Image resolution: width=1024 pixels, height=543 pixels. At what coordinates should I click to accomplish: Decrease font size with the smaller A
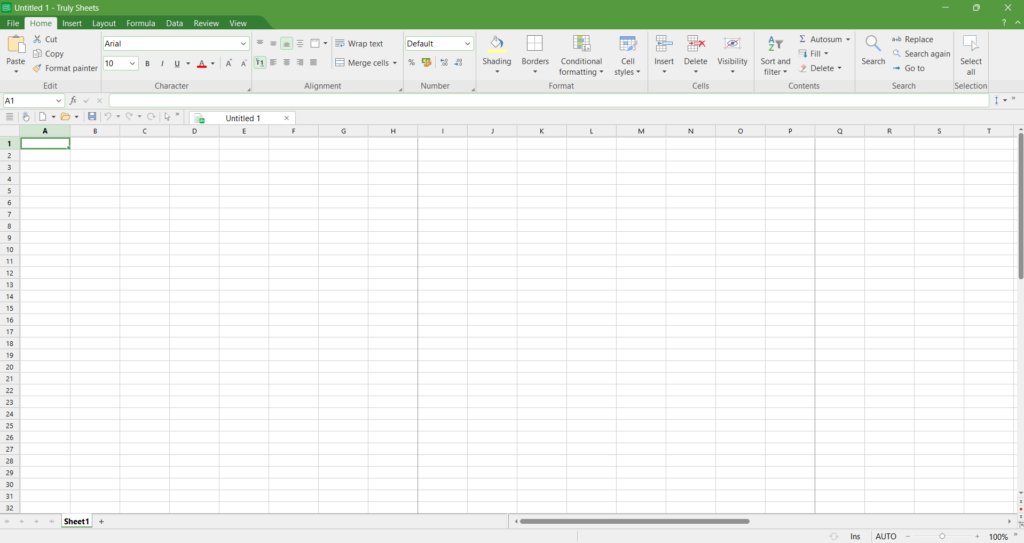point(243,63)
